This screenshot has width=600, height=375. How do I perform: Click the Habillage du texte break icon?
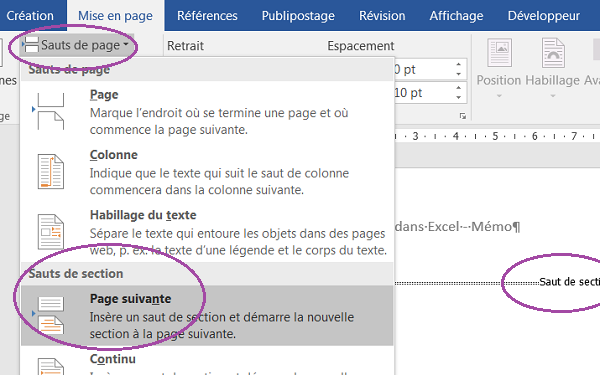pos(51,232)
